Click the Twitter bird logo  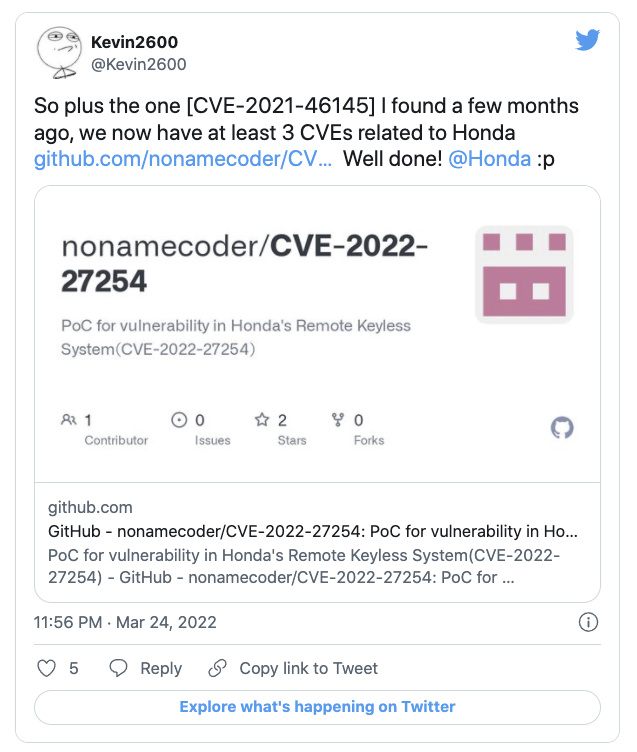pyautogui.click(x=587, y=41)
